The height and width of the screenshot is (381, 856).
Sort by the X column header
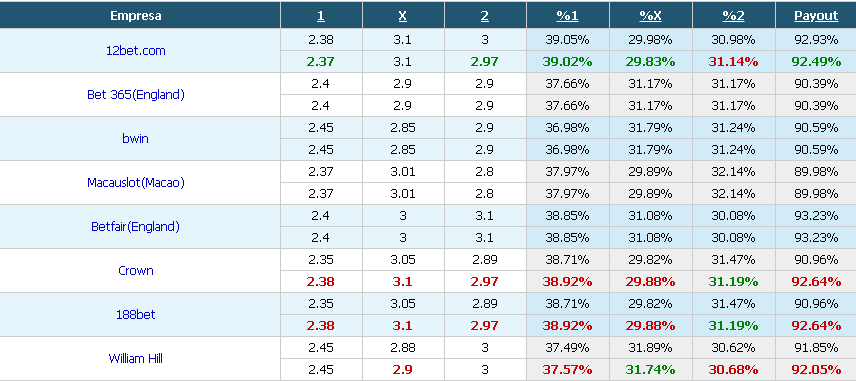pos(402,16)
